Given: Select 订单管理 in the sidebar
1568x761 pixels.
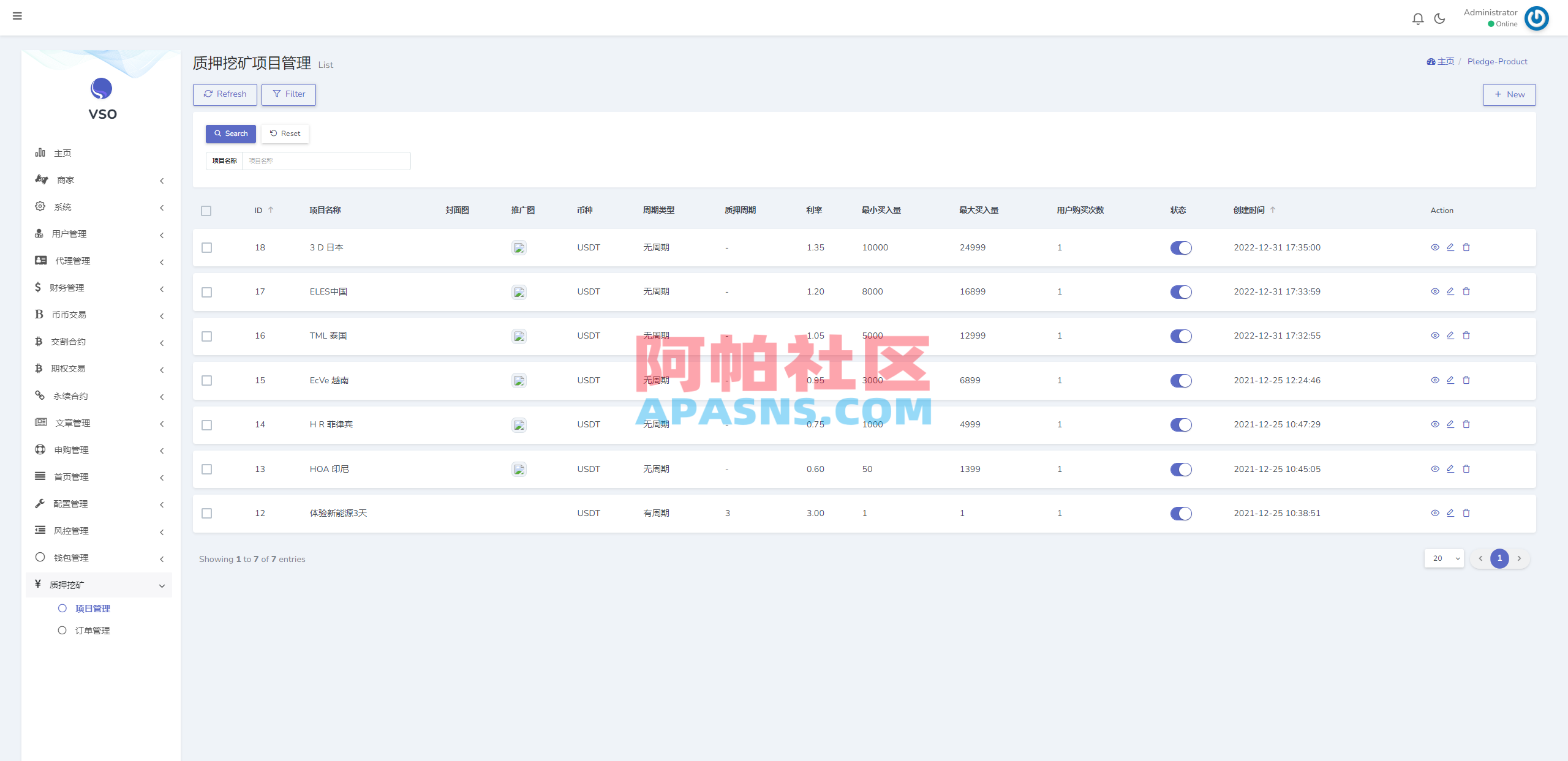Looking at the screenshot, I should [93, 630].
